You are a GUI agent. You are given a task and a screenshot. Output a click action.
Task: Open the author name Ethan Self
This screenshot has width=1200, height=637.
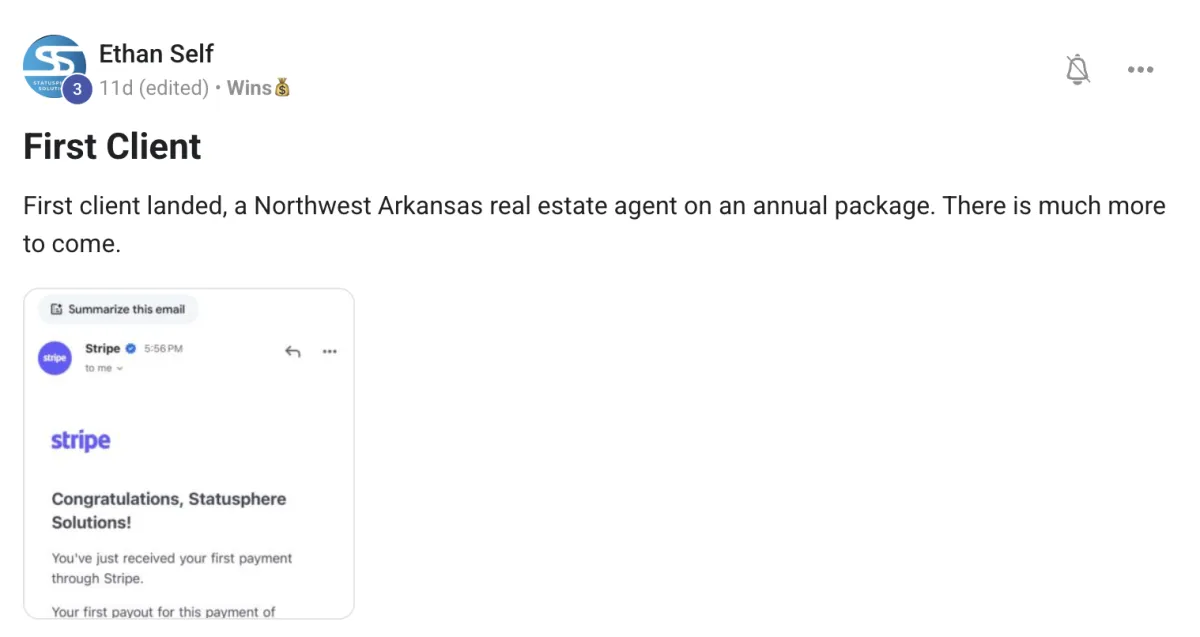tap(156, 53)
